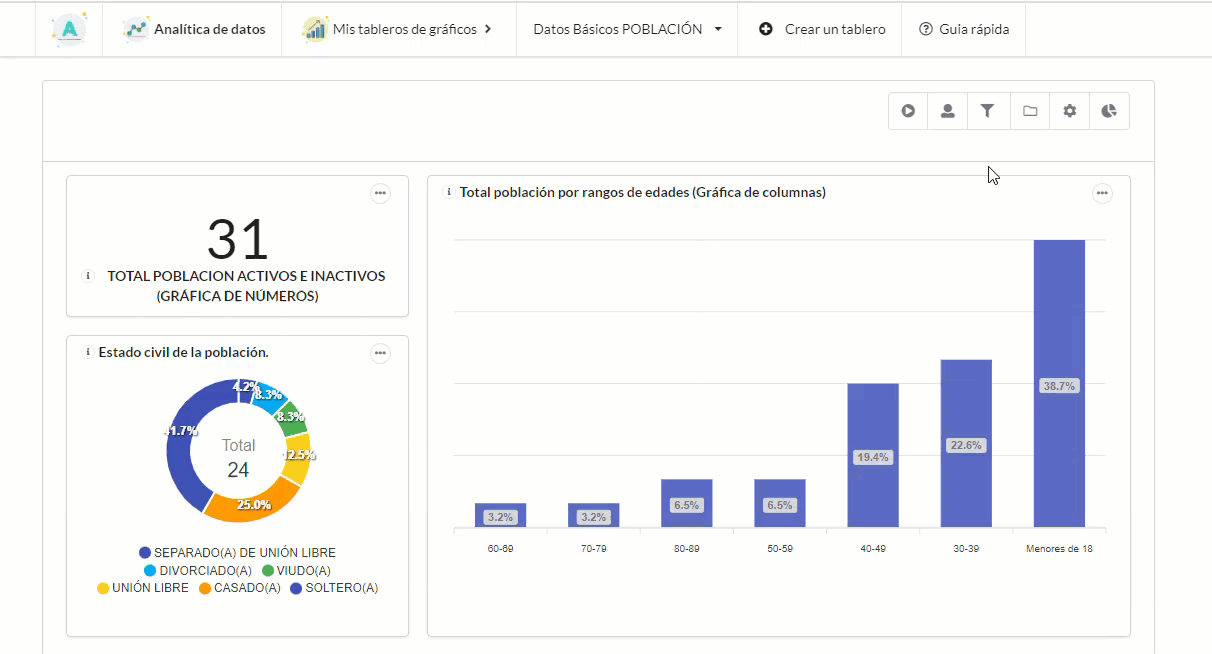Open the filter funnel icon
Viewport: 1212px width, 654px height.
(x=988, y=111)
